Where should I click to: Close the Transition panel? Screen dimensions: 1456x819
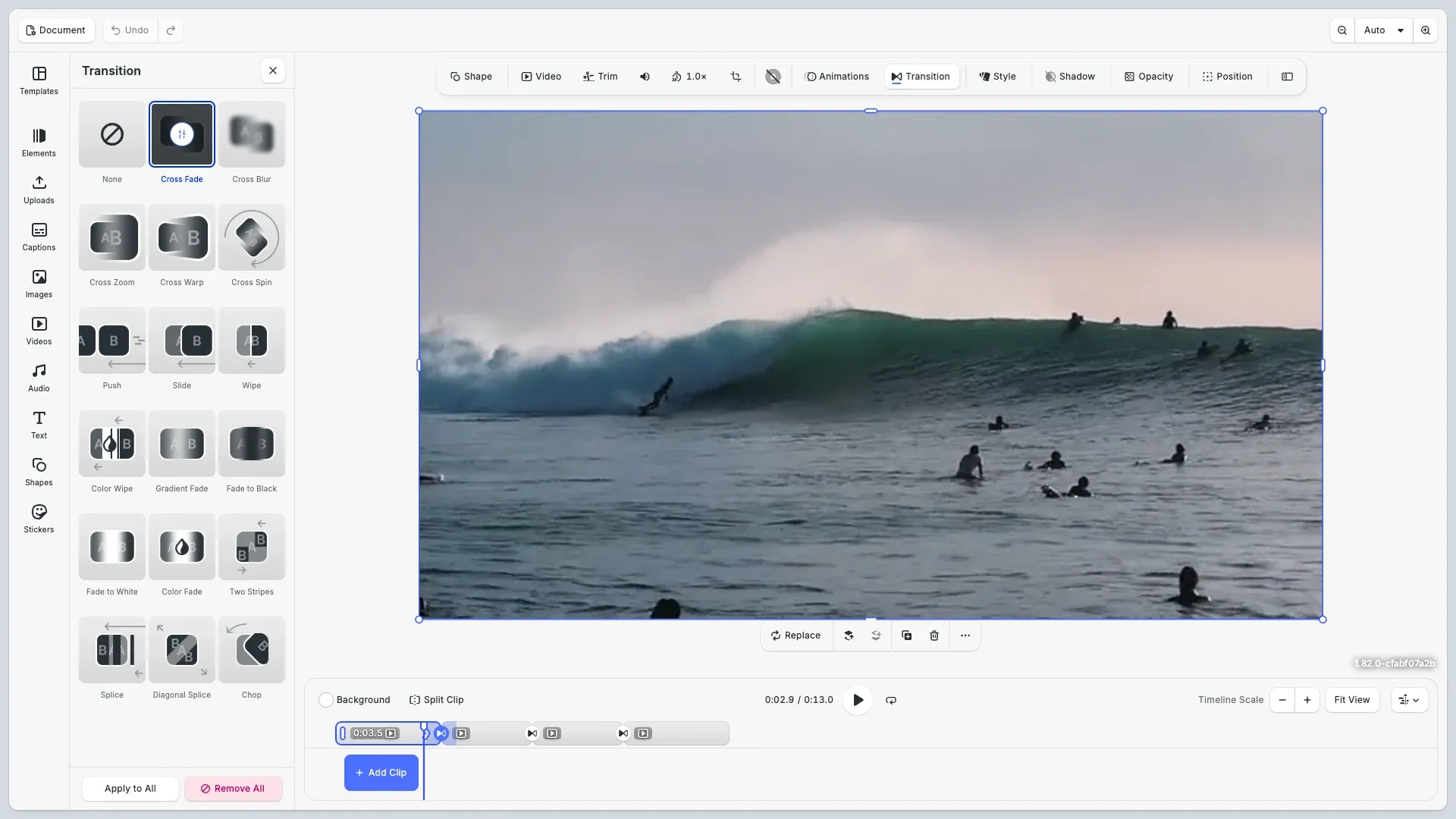point(273,71)
